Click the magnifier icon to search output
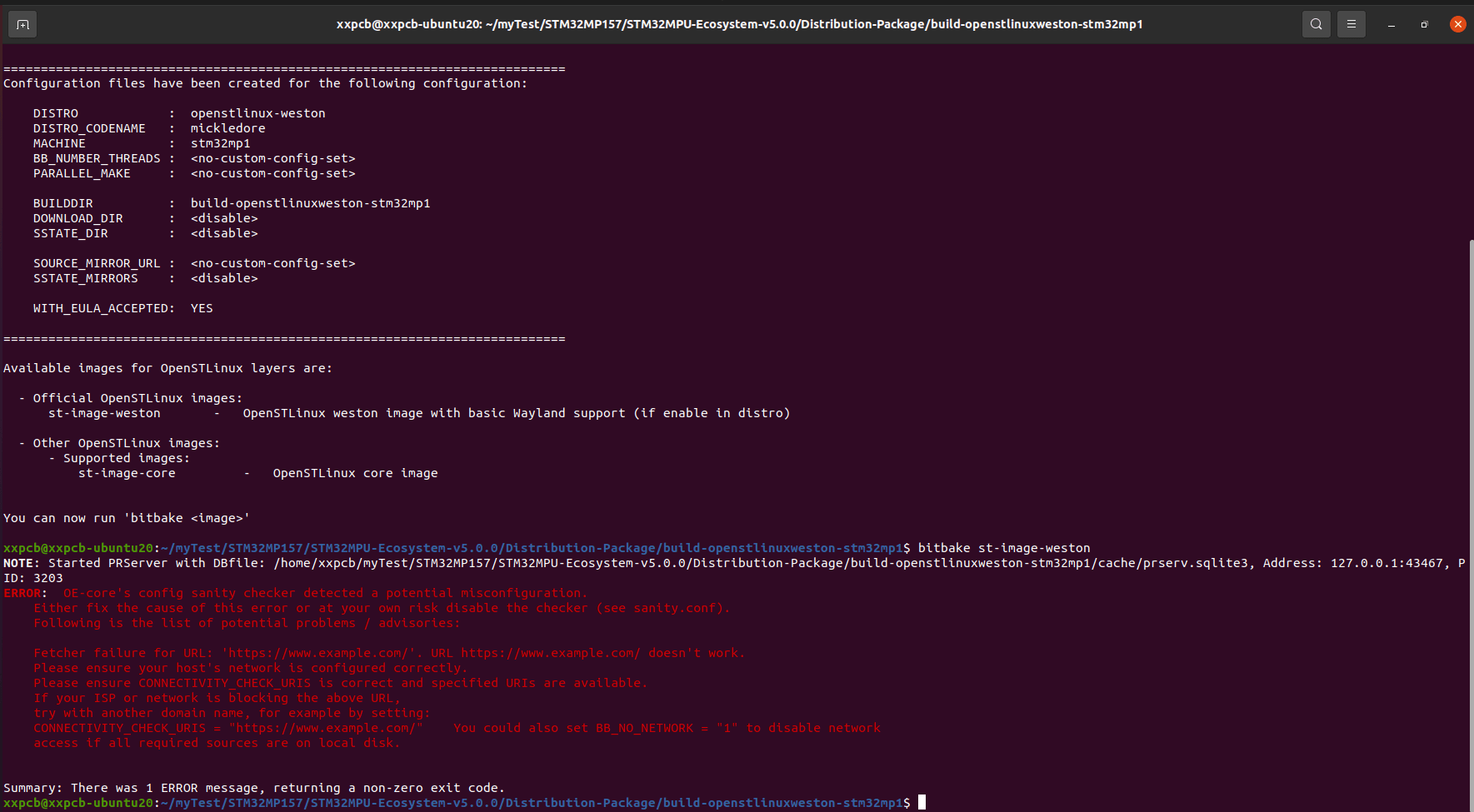The width and height of the screenshot is (1474, 812). click(1316, 24)
